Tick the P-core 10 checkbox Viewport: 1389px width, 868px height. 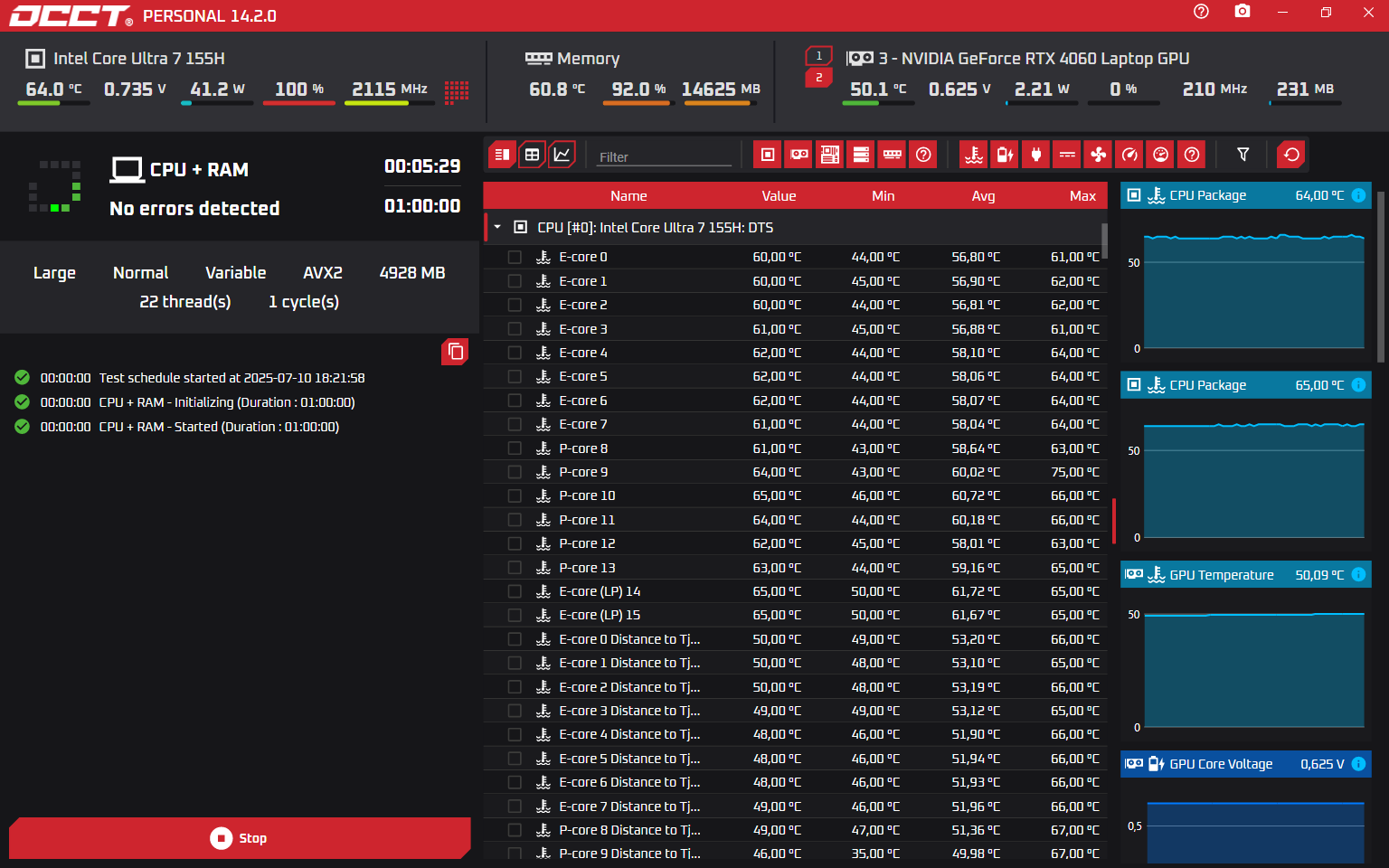(x=515, y=496)
